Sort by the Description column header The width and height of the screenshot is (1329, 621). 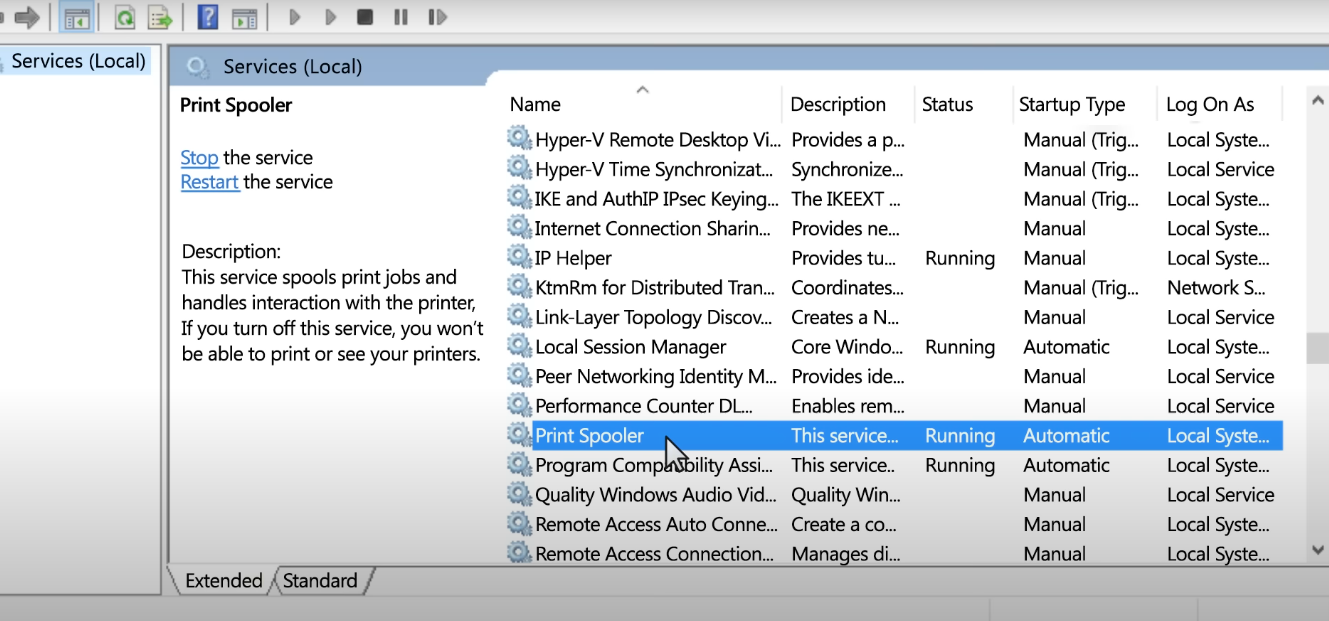coord(838,105)
